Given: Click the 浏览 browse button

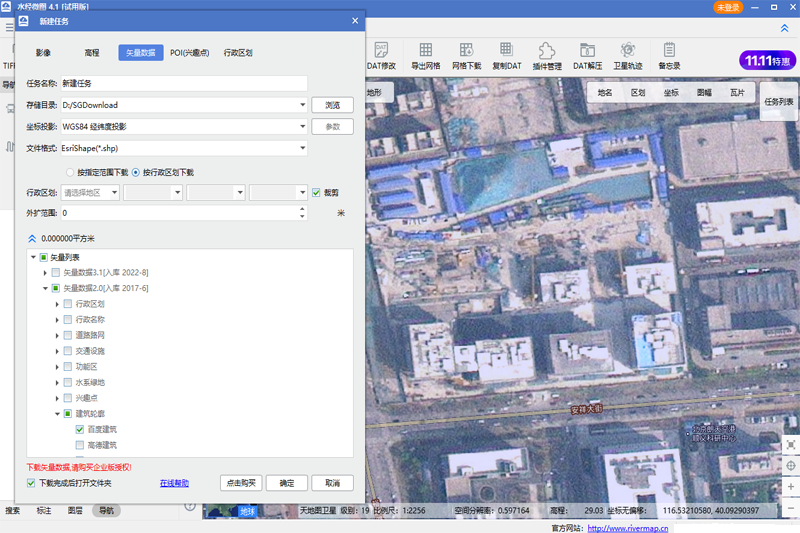Looking at the screenshot, I should pyautogui.click(x=332, y=104).
